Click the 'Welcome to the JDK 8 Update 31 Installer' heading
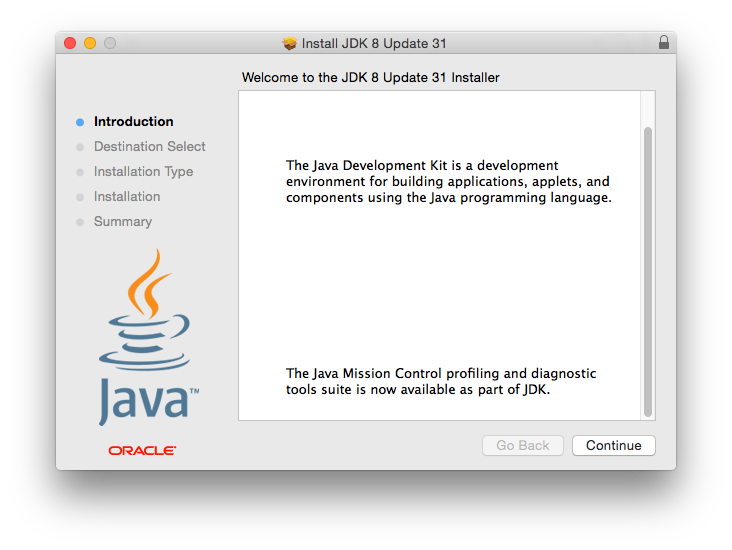The image size is (732, 550). point(371,78)
